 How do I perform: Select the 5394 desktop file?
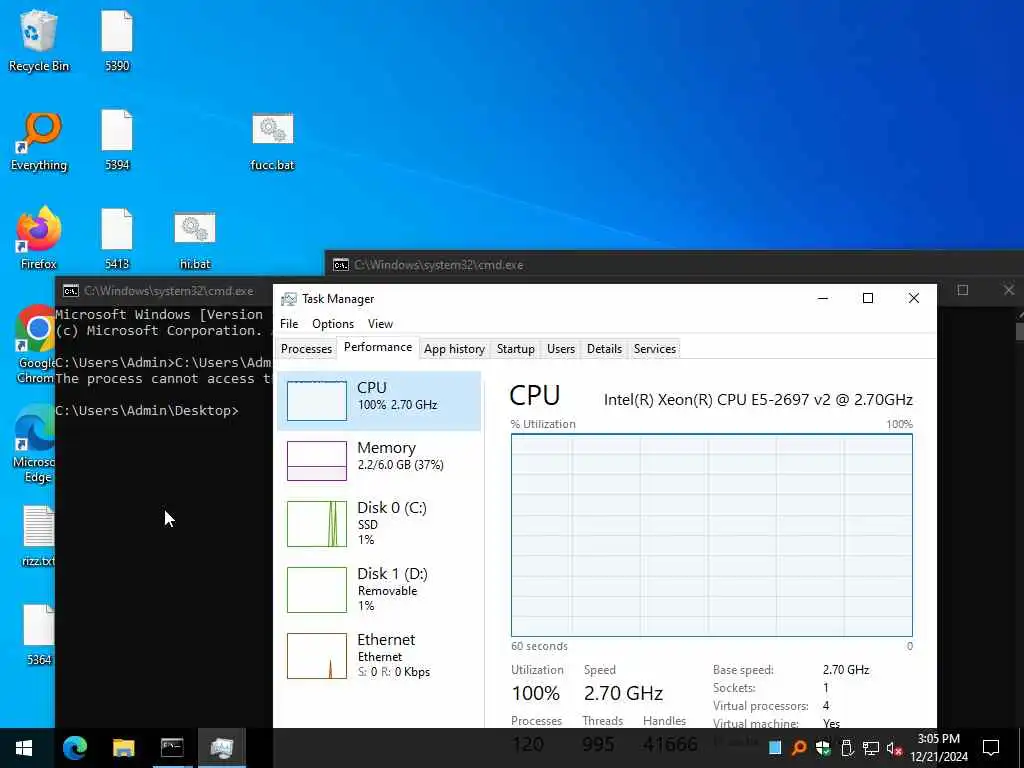coord(117,140)
